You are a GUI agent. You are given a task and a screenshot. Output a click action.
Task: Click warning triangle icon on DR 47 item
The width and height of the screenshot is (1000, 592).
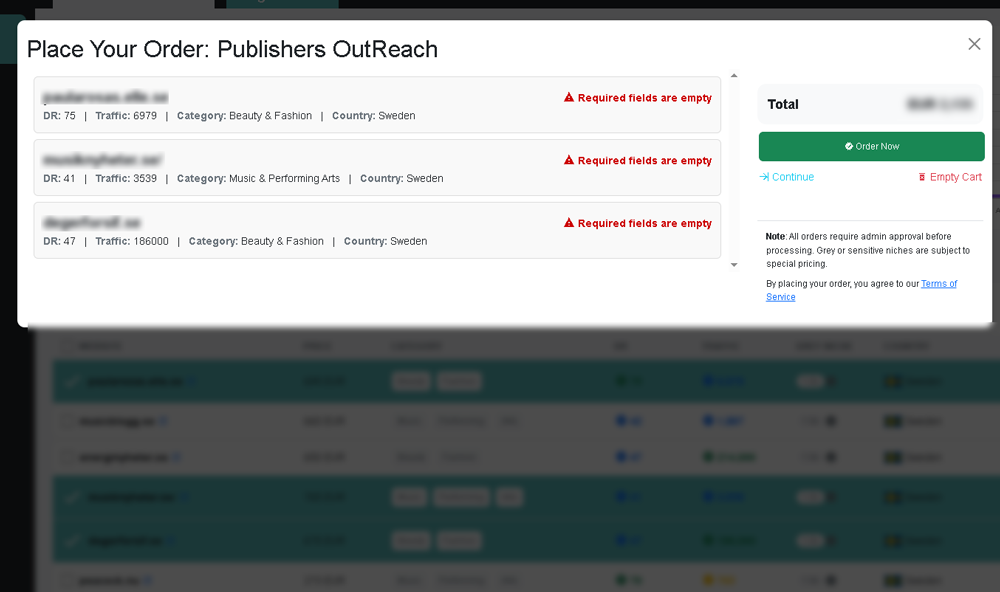(x=569, y=223)
